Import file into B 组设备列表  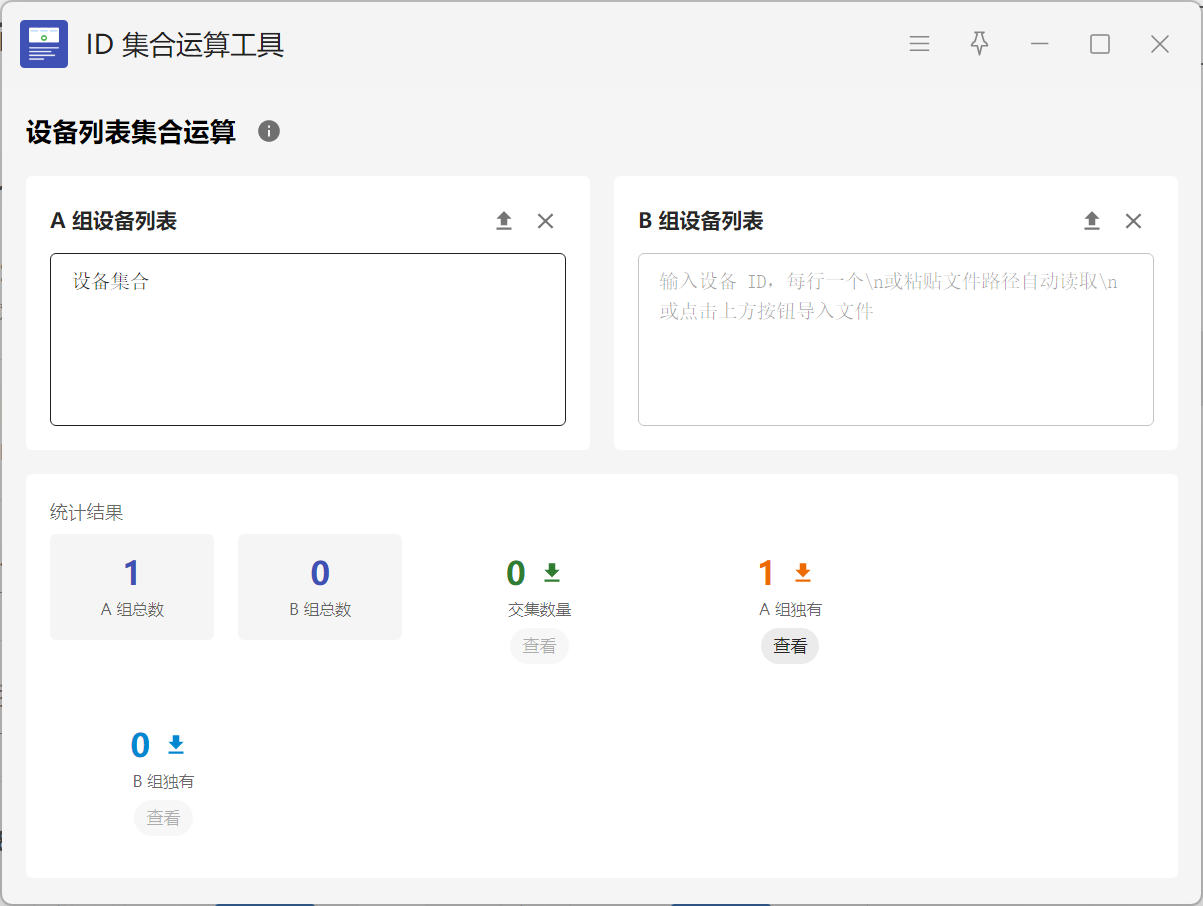click(x=1092, y=221)
